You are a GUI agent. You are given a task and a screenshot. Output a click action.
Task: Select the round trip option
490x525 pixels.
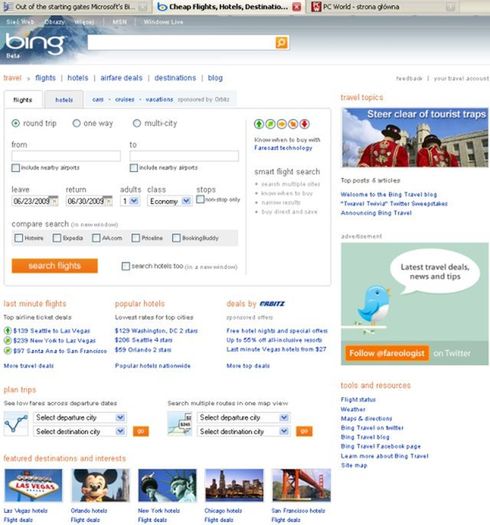pos(16,123)
